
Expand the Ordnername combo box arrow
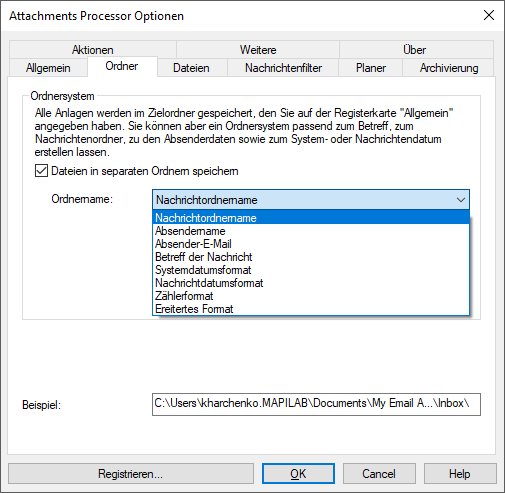461,200
